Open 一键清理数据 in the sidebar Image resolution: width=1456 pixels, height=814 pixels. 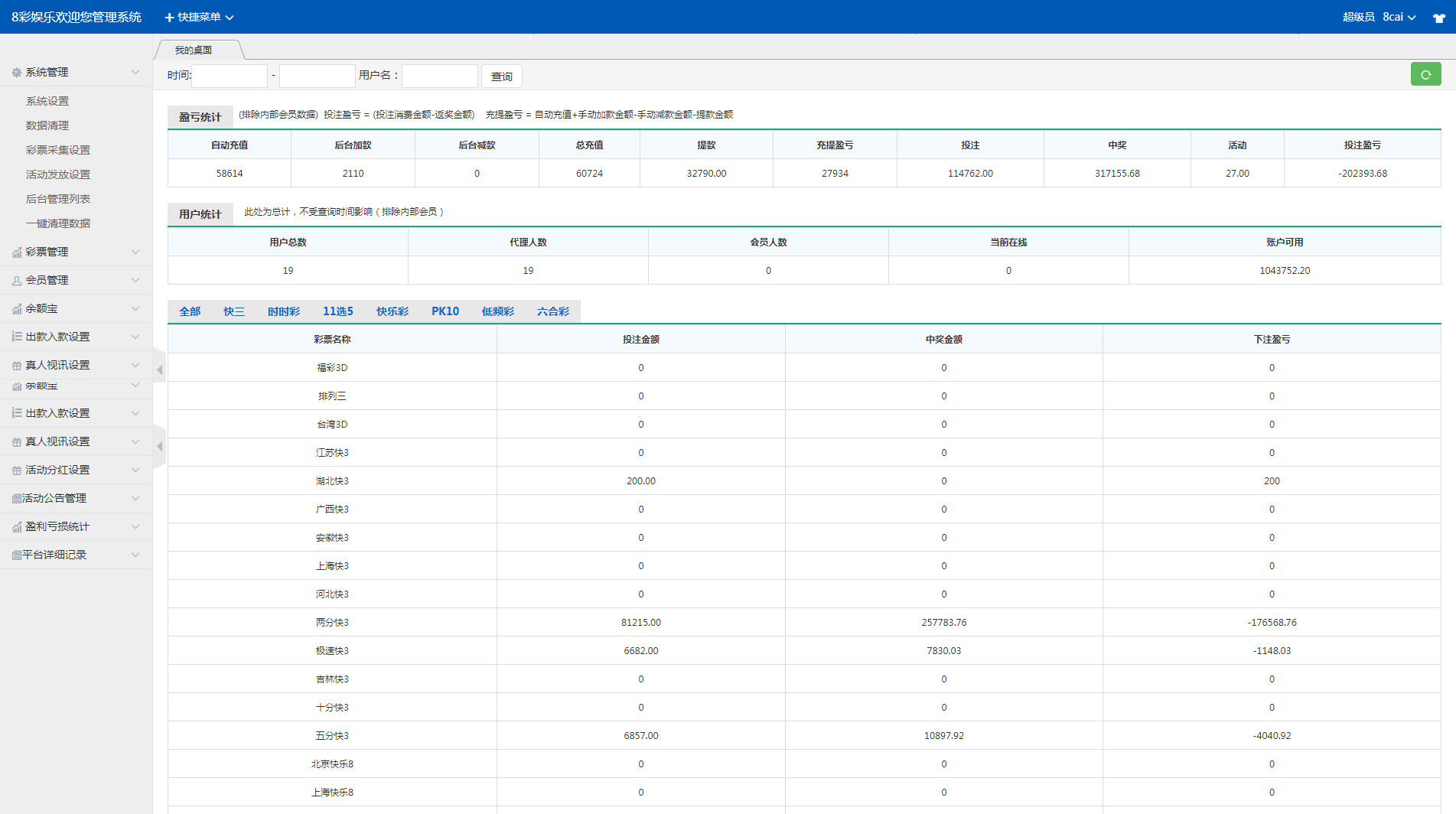(58, 223)
